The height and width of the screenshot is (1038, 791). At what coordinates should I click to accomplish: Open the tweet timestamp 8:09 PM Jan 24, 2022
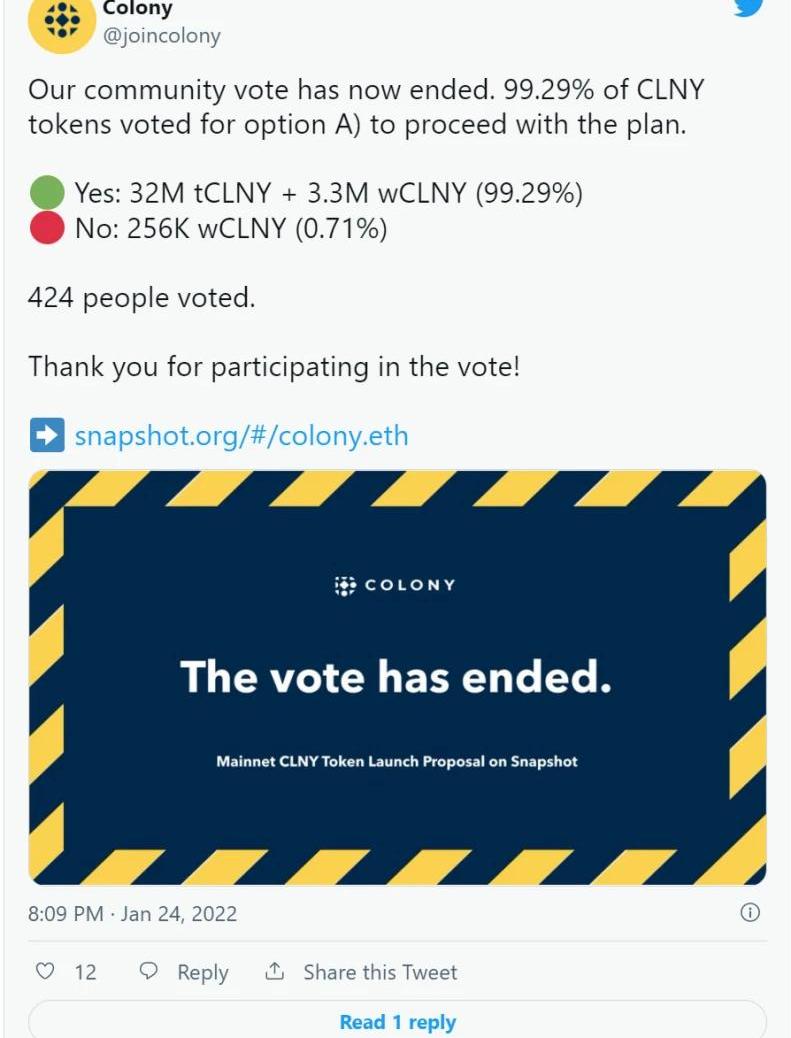point(132,914)
